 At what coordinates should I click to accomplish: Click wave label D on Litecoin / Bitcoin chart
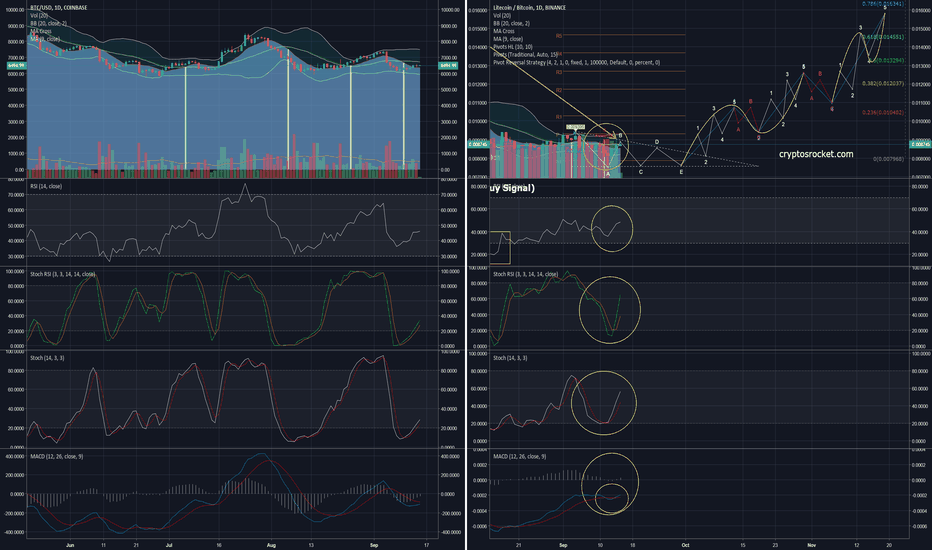(657, 142)
